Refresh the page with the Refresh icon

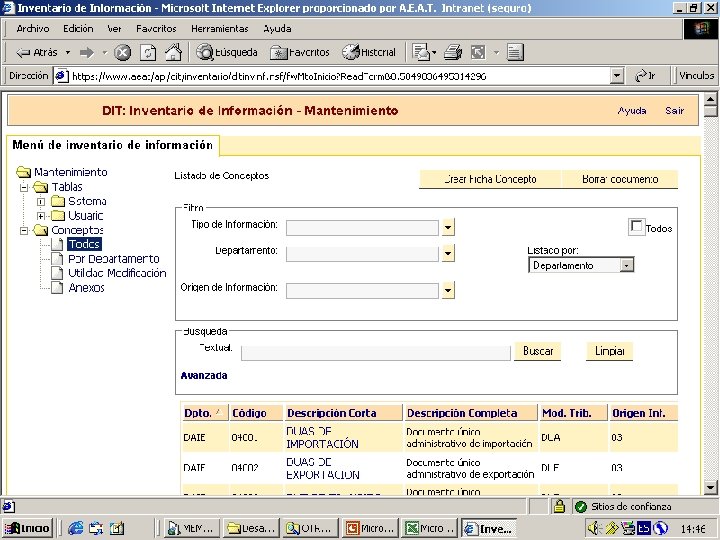click(147, 53)
